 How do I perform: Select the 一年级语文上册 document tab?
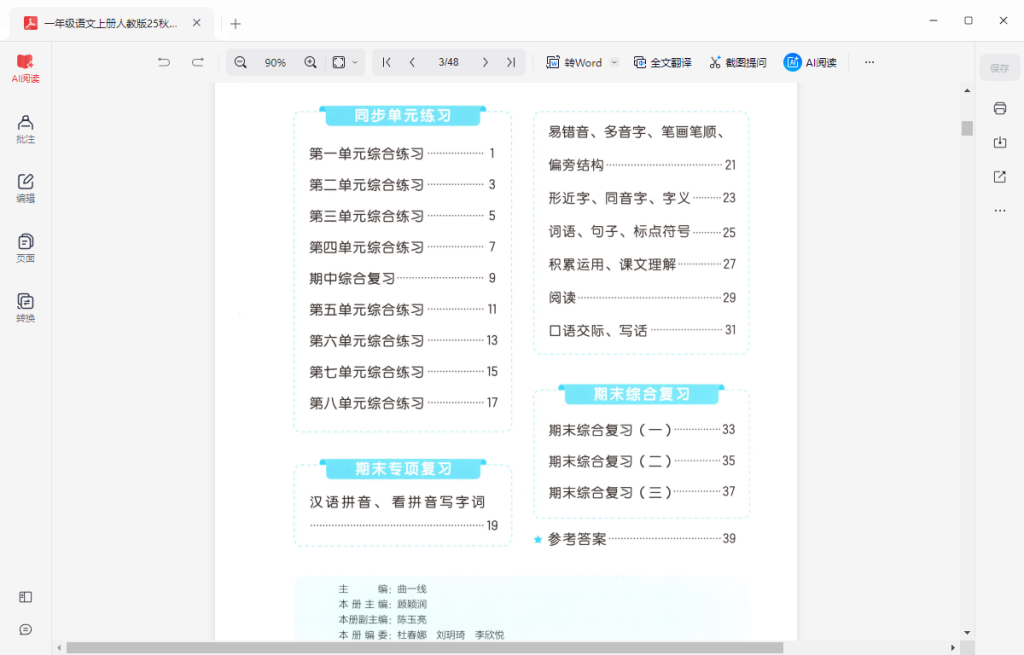110,22
